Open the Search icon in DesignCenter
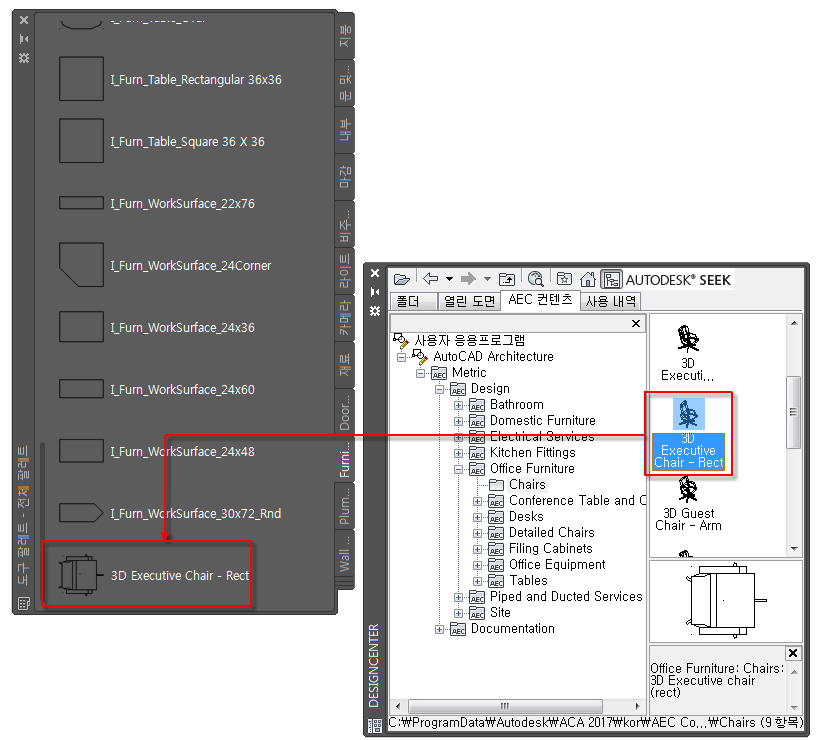819x740 pixels. click(535, 279)
